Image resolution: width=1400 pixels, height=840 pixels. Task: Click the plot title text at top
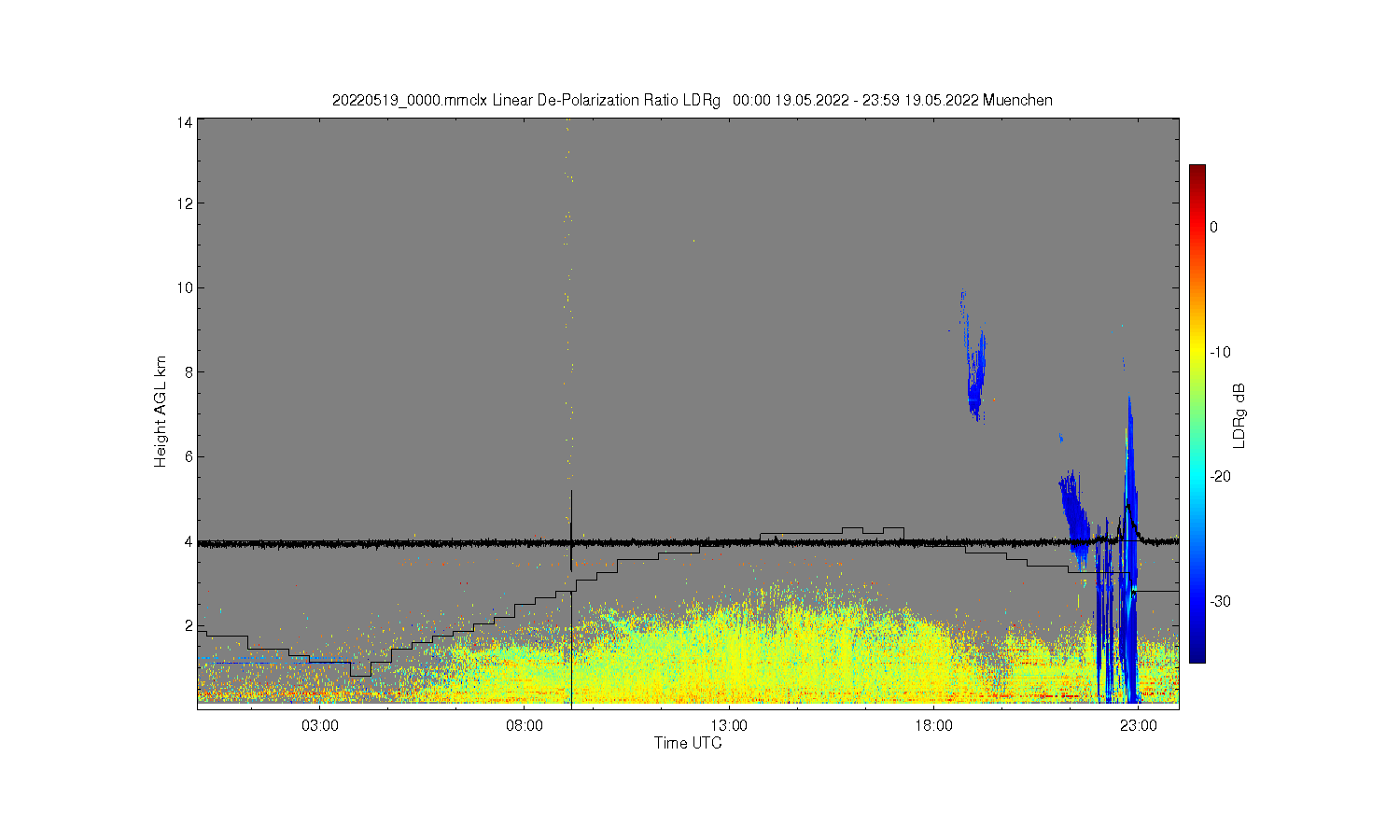coord(692,100)
